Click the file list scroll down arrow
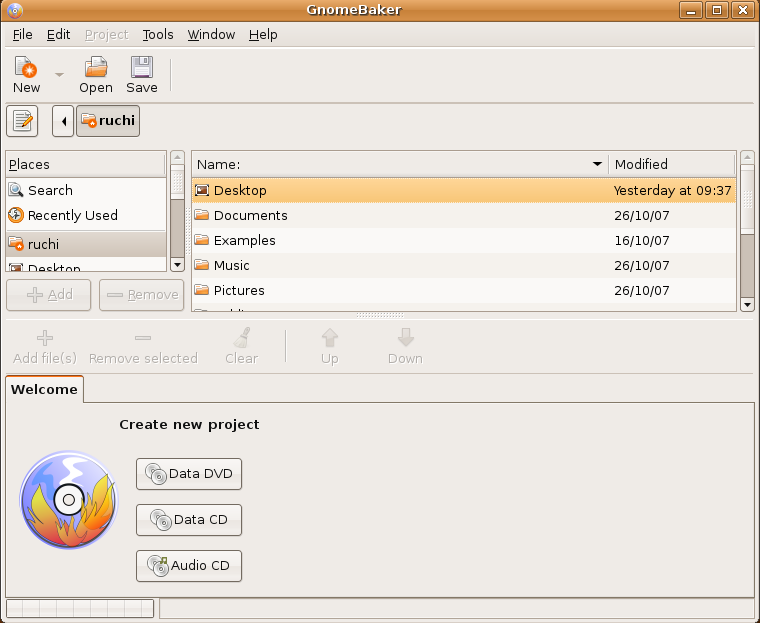The image size is (760, 623). (x=747, y=305)
